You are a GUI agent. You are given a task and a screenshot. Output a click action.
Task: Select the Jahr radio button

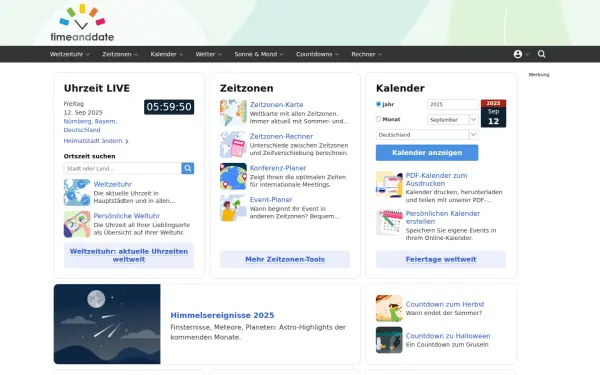(x=378, y=104)
